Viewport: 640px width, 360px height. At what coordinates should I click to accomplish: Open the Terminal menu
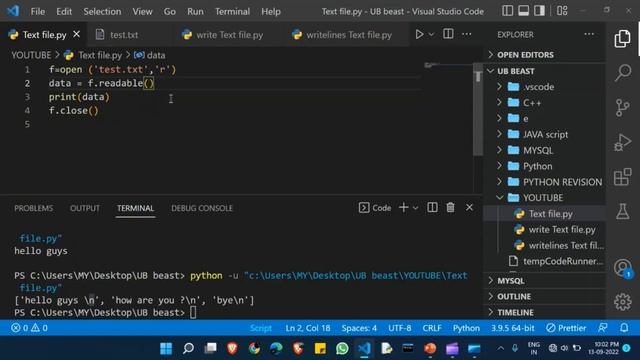232,11
